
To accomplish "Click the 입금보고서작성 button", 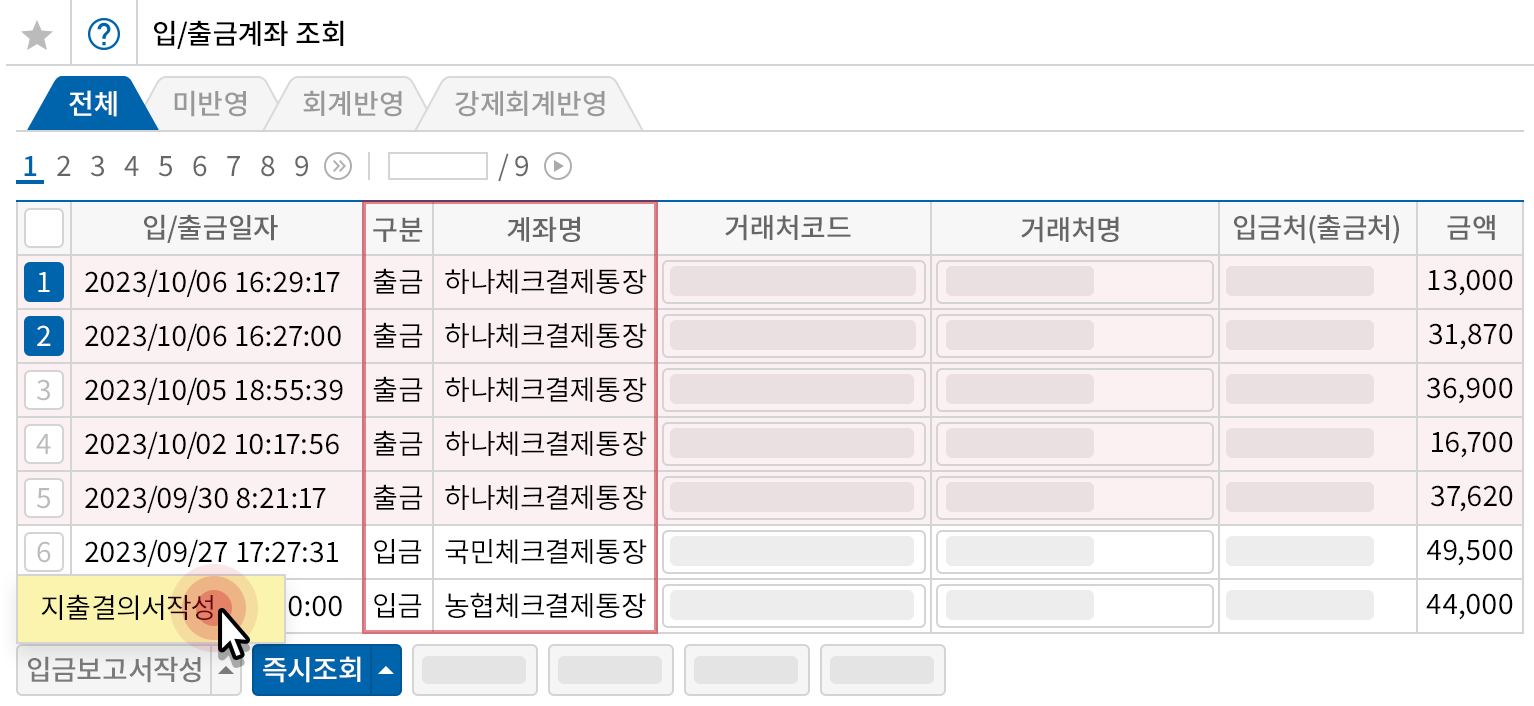I will click(114, 670).
